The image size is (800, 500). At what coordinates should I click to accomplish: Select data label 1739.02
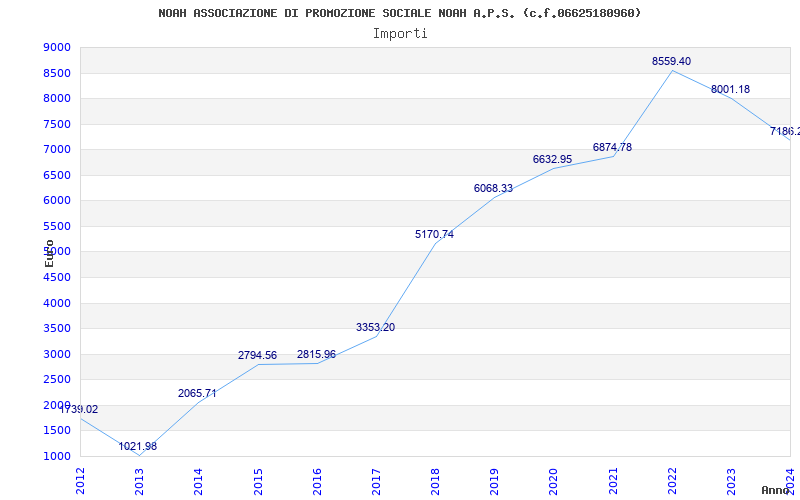79,409
